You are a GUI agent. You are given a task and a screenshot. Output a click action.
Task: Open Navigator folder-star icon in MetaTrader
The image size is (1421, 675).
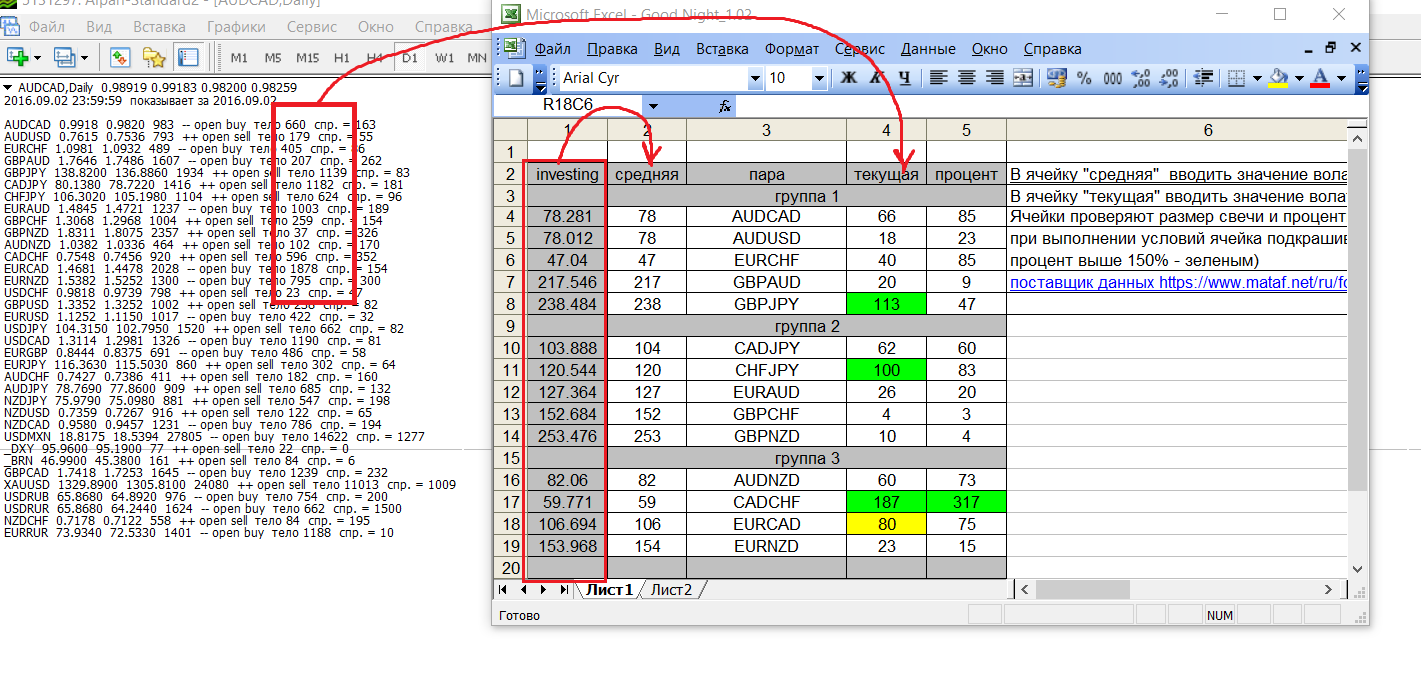(x=154, y=57)
